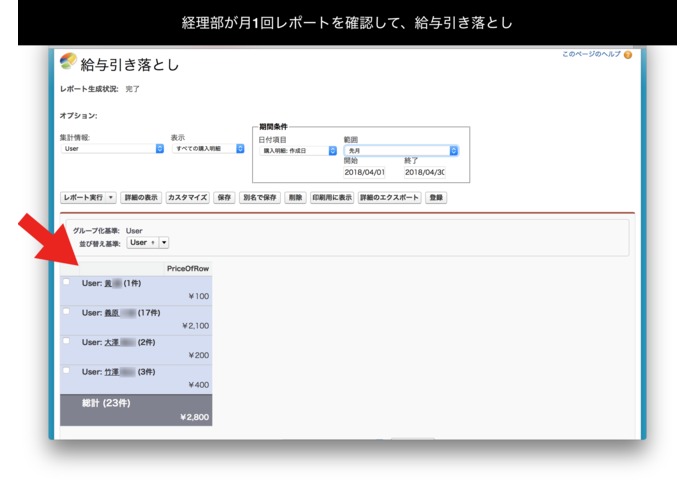Open the 竹澤 user link
The width and height of the screenshot is (695, 494).
pyautogui.click(x=120, y=372)
